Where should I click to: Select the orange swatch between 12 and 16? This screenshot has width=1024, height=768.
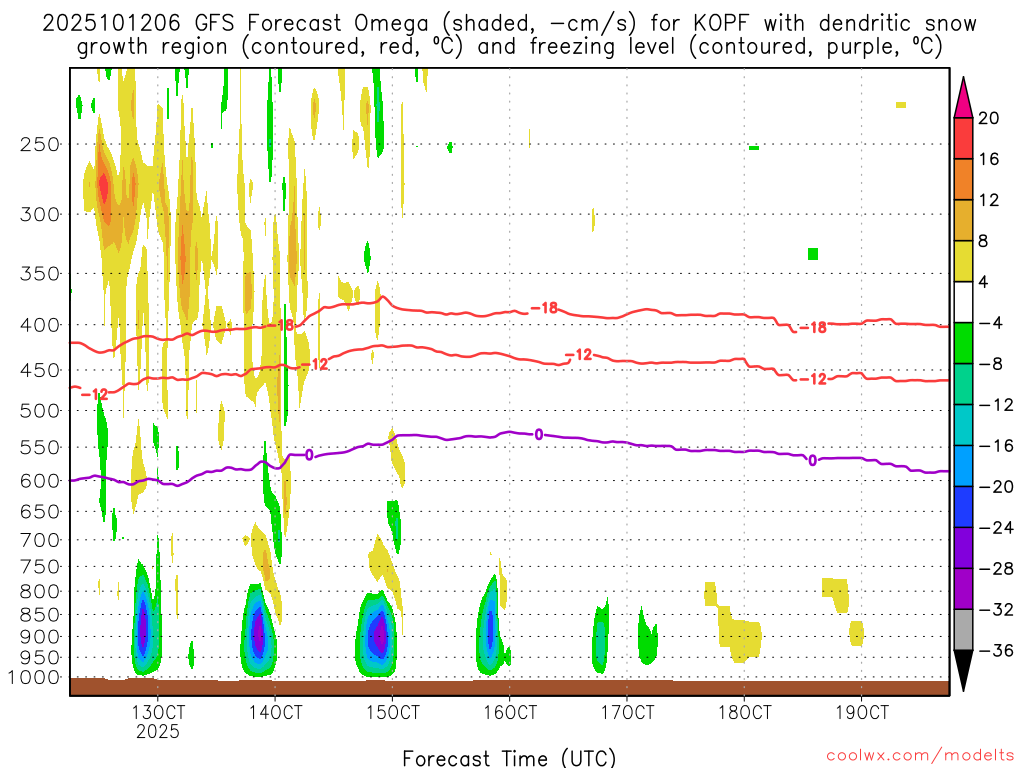(x=964, y=179)
